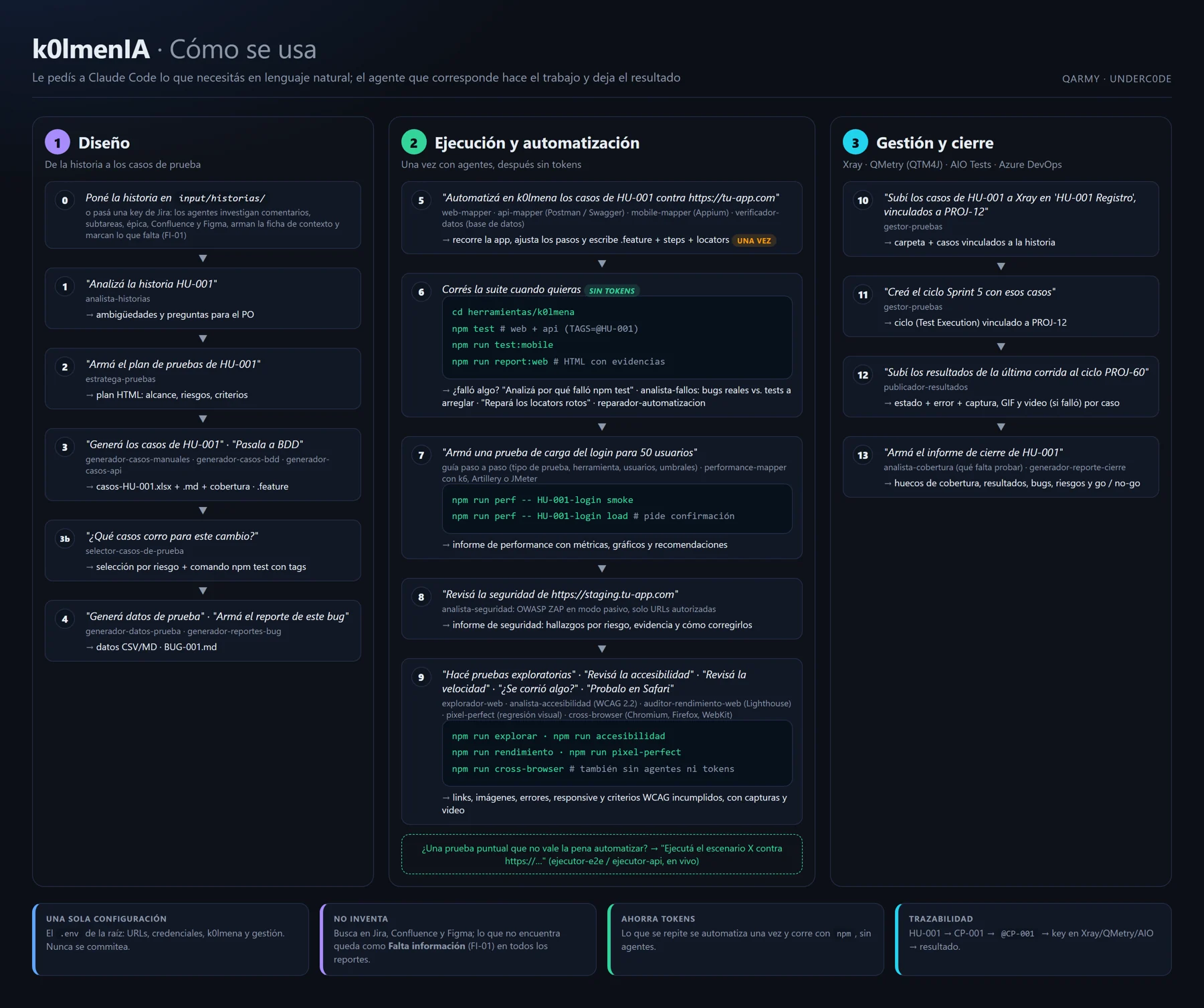Click the "npm run cross-browser" command line
The width and height of the screenshot is (1204, 1008).
click(593, 769)
